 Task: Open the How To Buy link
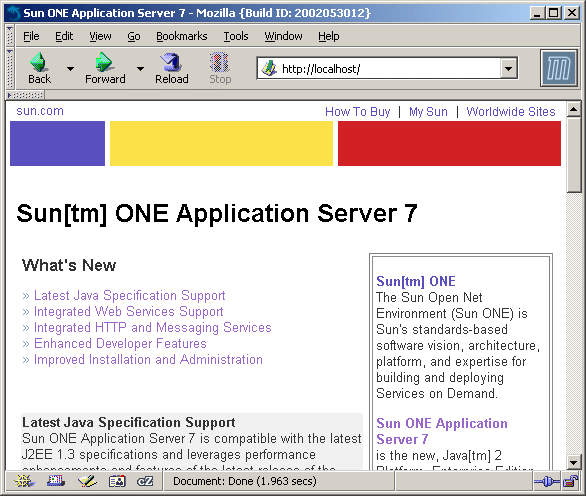point(358,112)
